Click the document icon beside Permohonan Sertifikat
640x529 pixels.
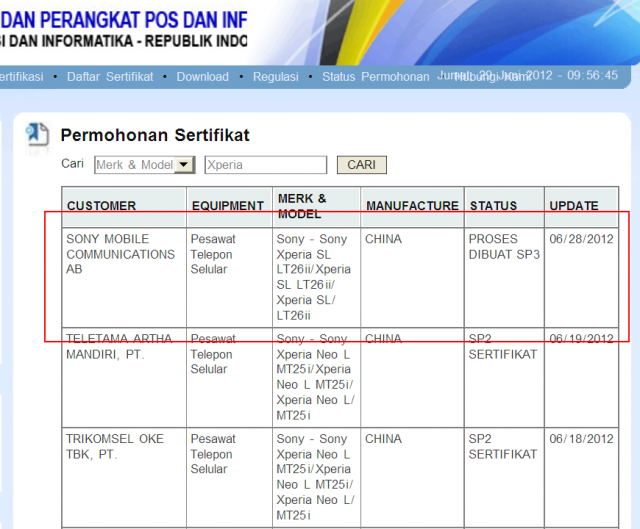click(36, 134)
